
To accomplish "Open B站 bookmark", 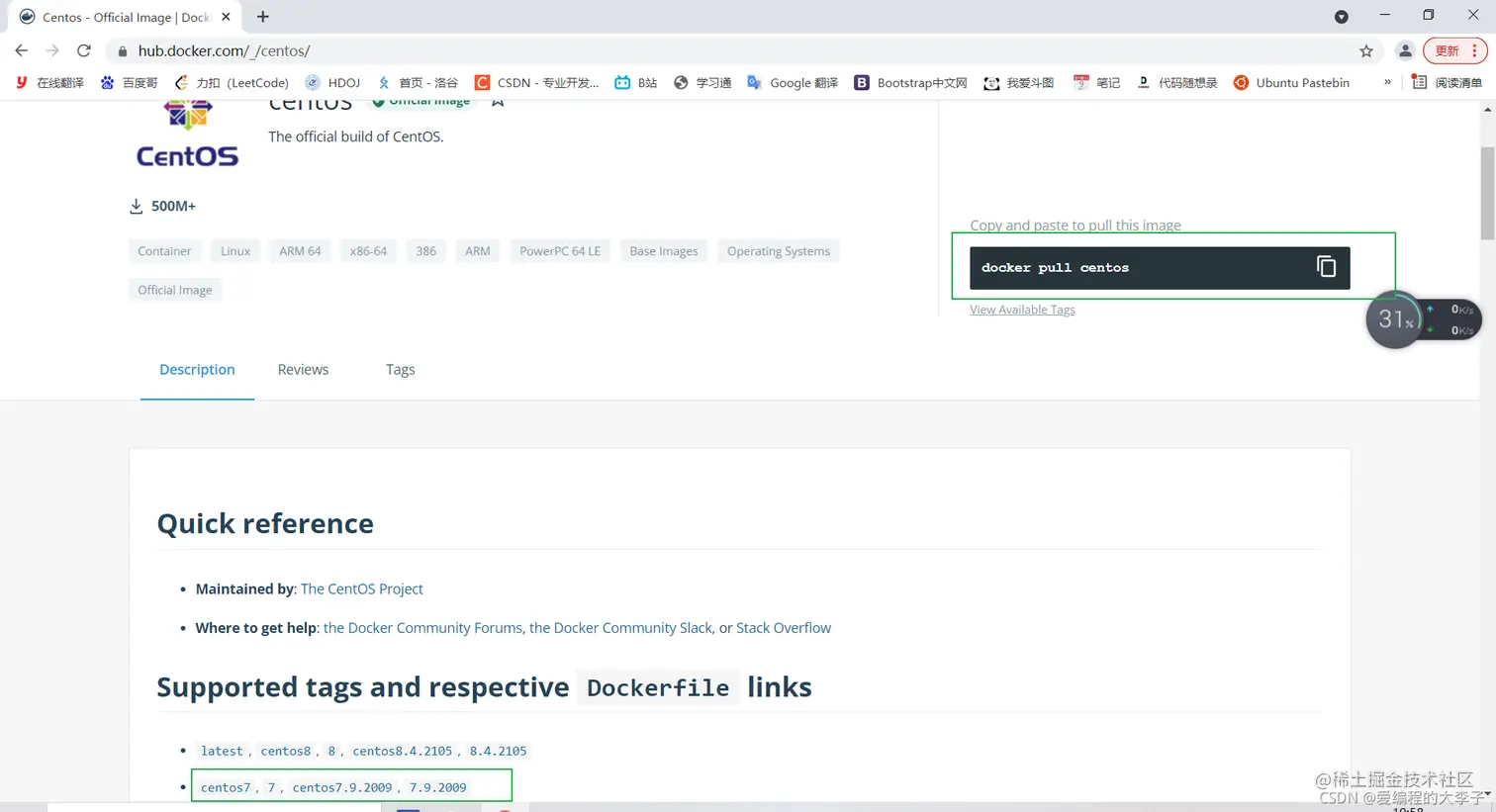I will point(636,83).
